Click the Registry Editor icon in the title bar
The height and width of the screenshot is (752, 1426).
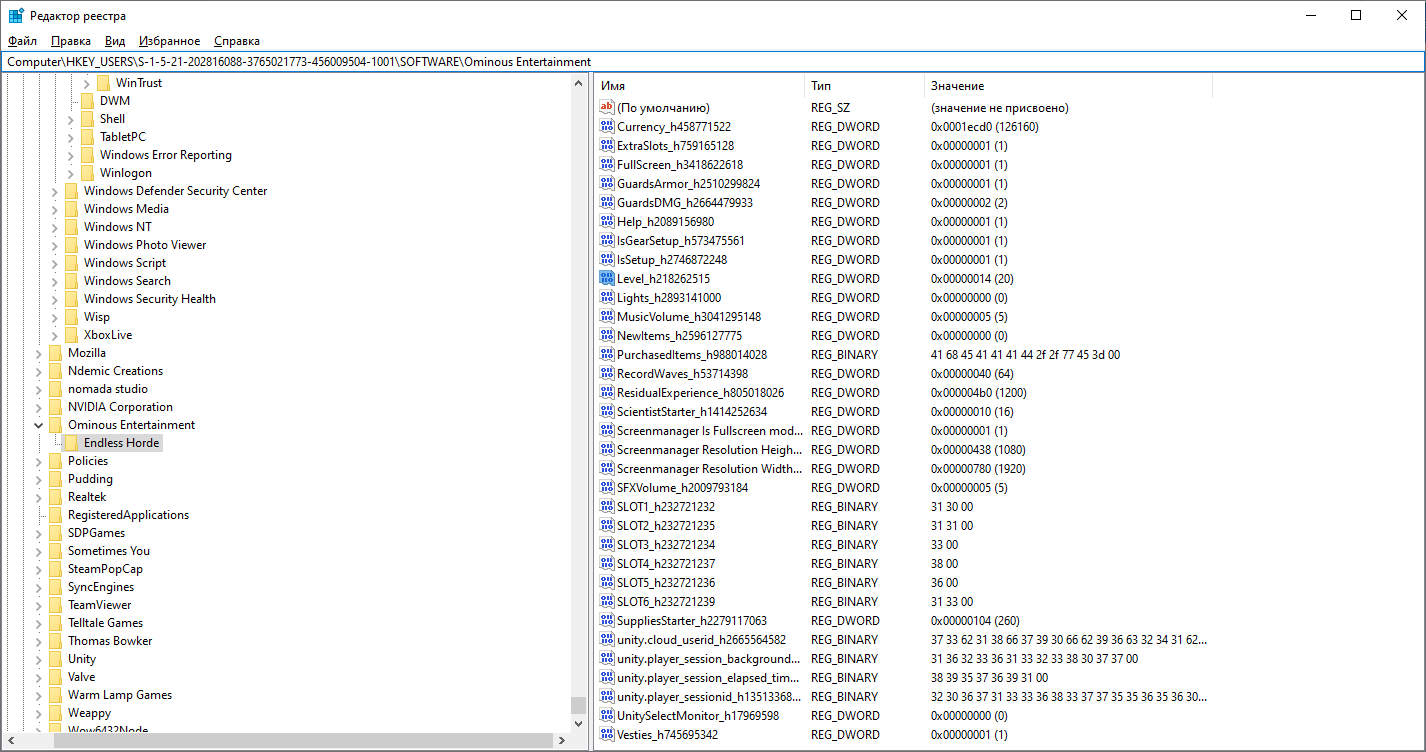16,16
